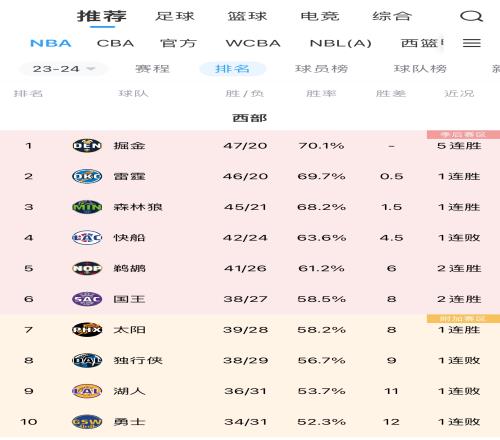Click the 掘金 team name
Viewport: 500px width, 440px height.
coord(129,146)
